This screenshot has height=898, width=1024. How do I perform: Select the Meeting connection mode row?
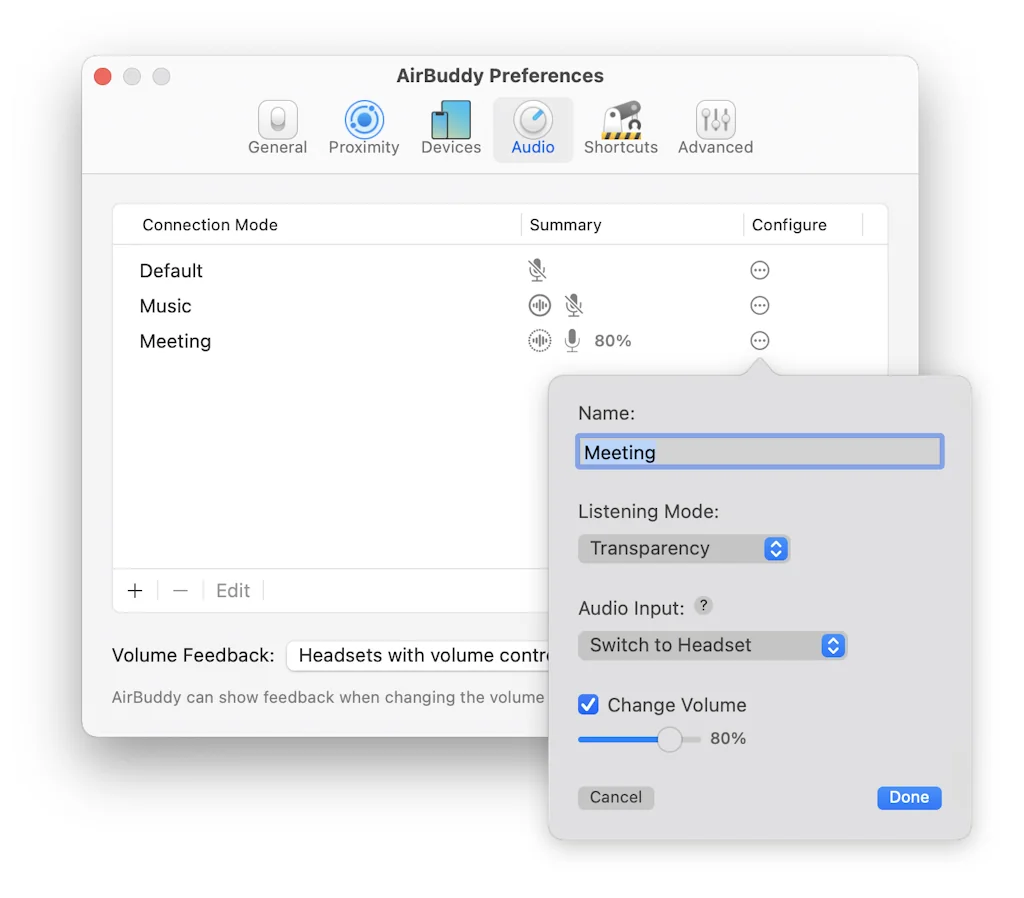click(500, 340)
